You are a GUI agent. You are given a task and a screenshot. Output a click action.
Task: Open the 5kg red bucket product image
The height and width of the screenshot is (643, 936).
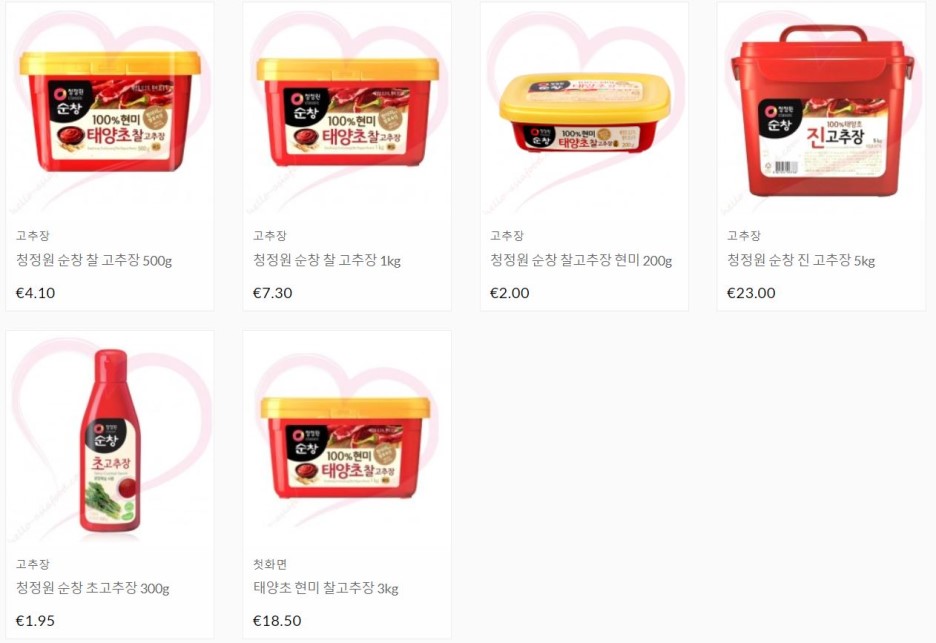[x=821, y=109]
